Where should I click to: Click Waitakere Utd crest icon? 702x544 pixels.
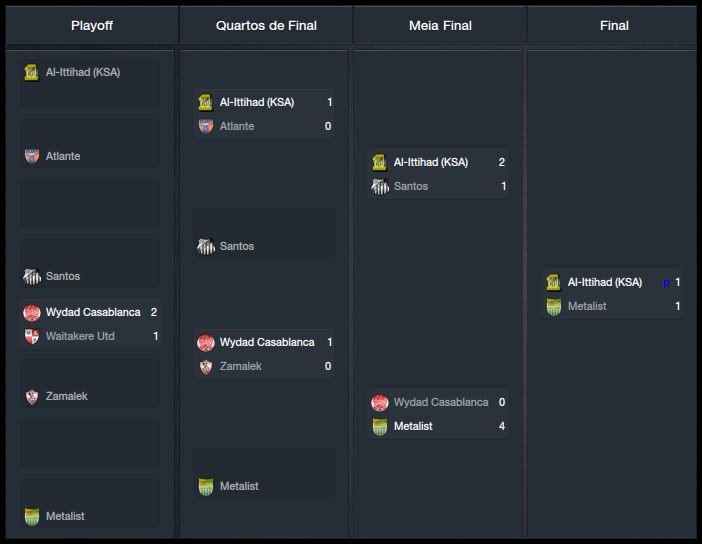click(31, 336)
